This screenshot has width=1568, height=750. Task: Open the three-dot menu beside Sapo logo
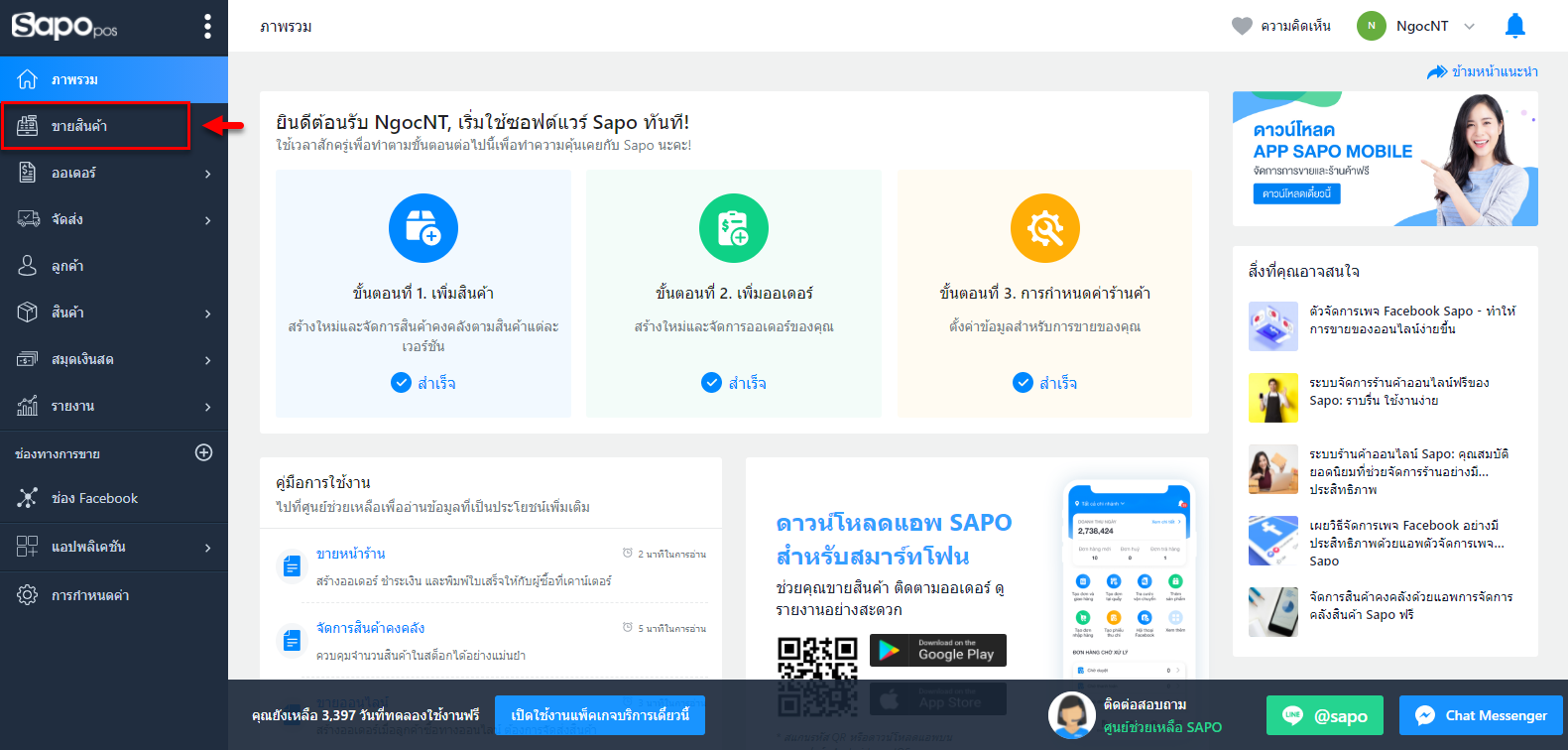[x=207, y=26]
